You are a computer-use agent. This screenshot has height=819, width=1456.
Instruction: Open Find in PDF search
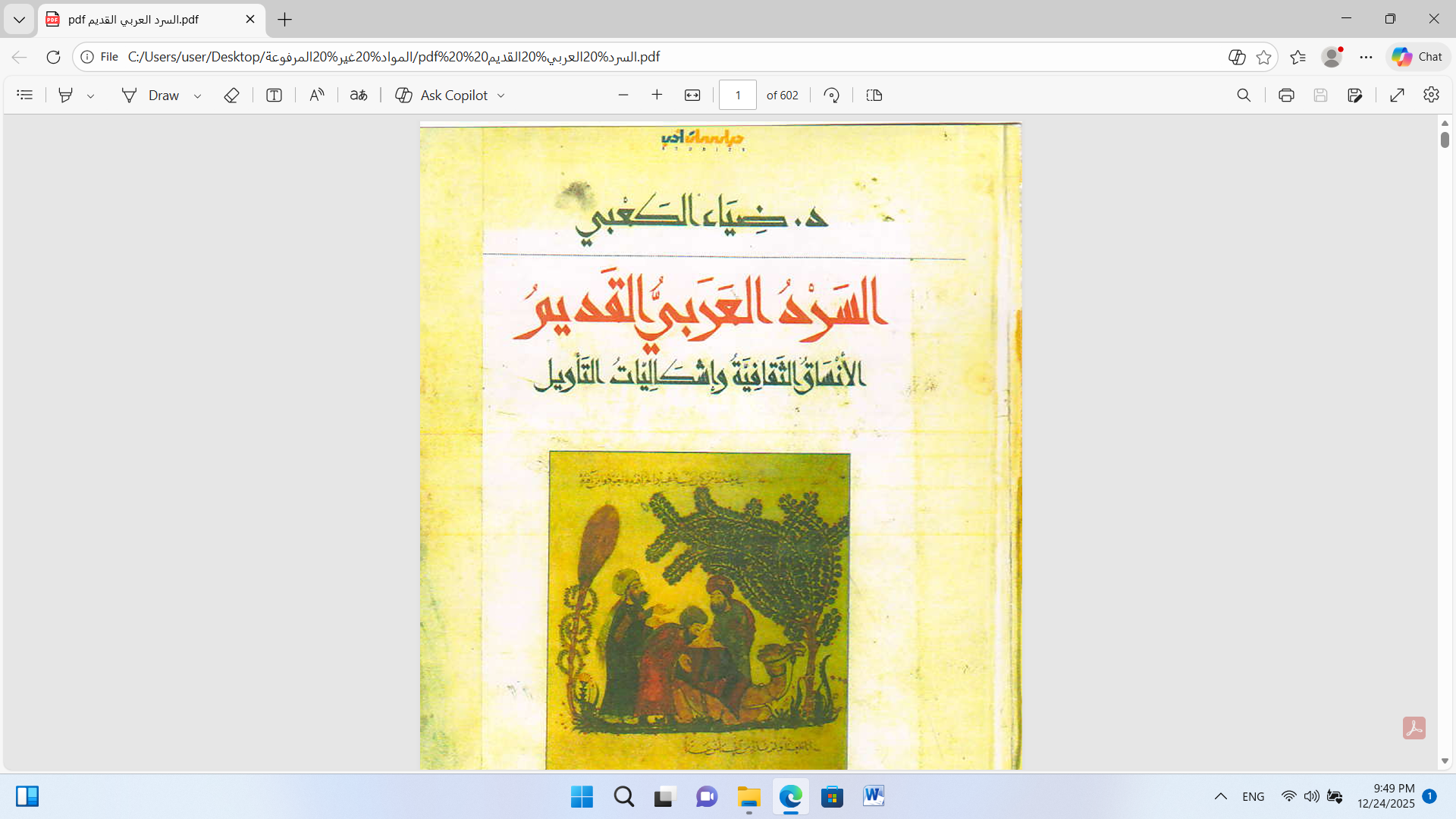[1244, 95]
